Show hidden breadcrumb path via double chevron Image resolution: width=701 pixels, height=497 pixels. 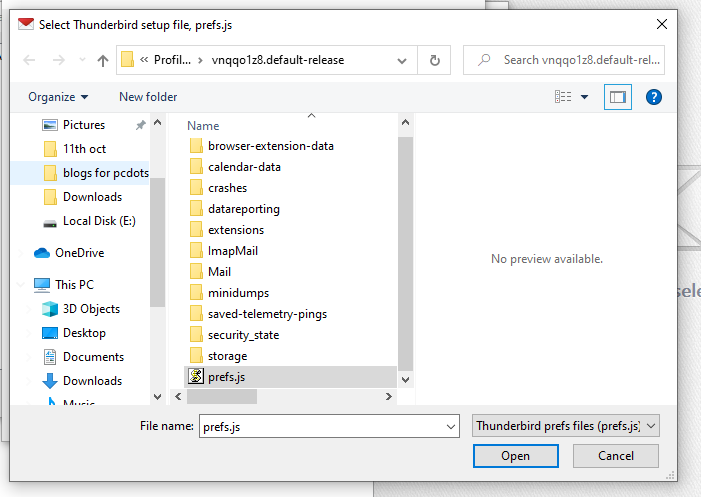click(144, 60)
